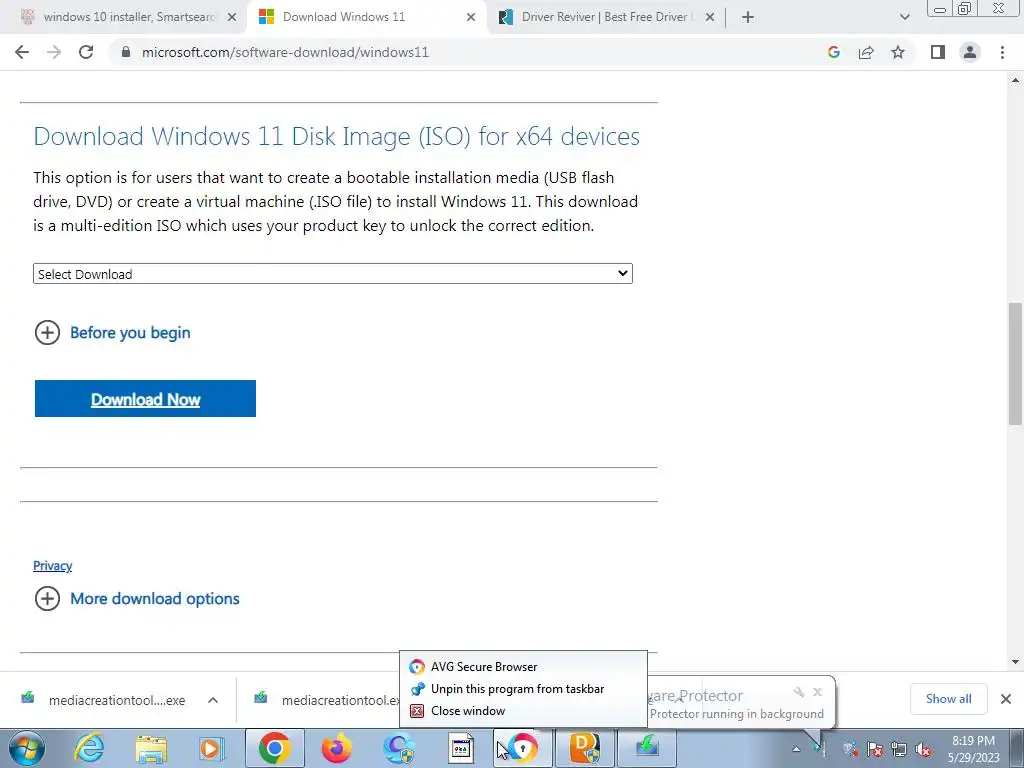Open a new browser tab
This screenshot has width=1024, height=768.
coord(748,17)
